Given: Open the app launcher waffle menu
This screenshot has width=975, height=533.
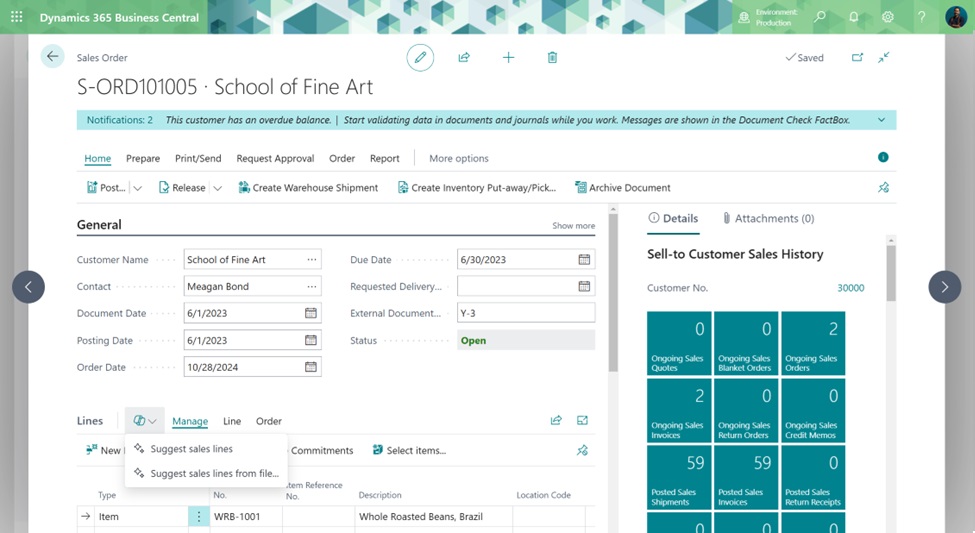Looking at the screenshot, I should (x=17, y=17).
